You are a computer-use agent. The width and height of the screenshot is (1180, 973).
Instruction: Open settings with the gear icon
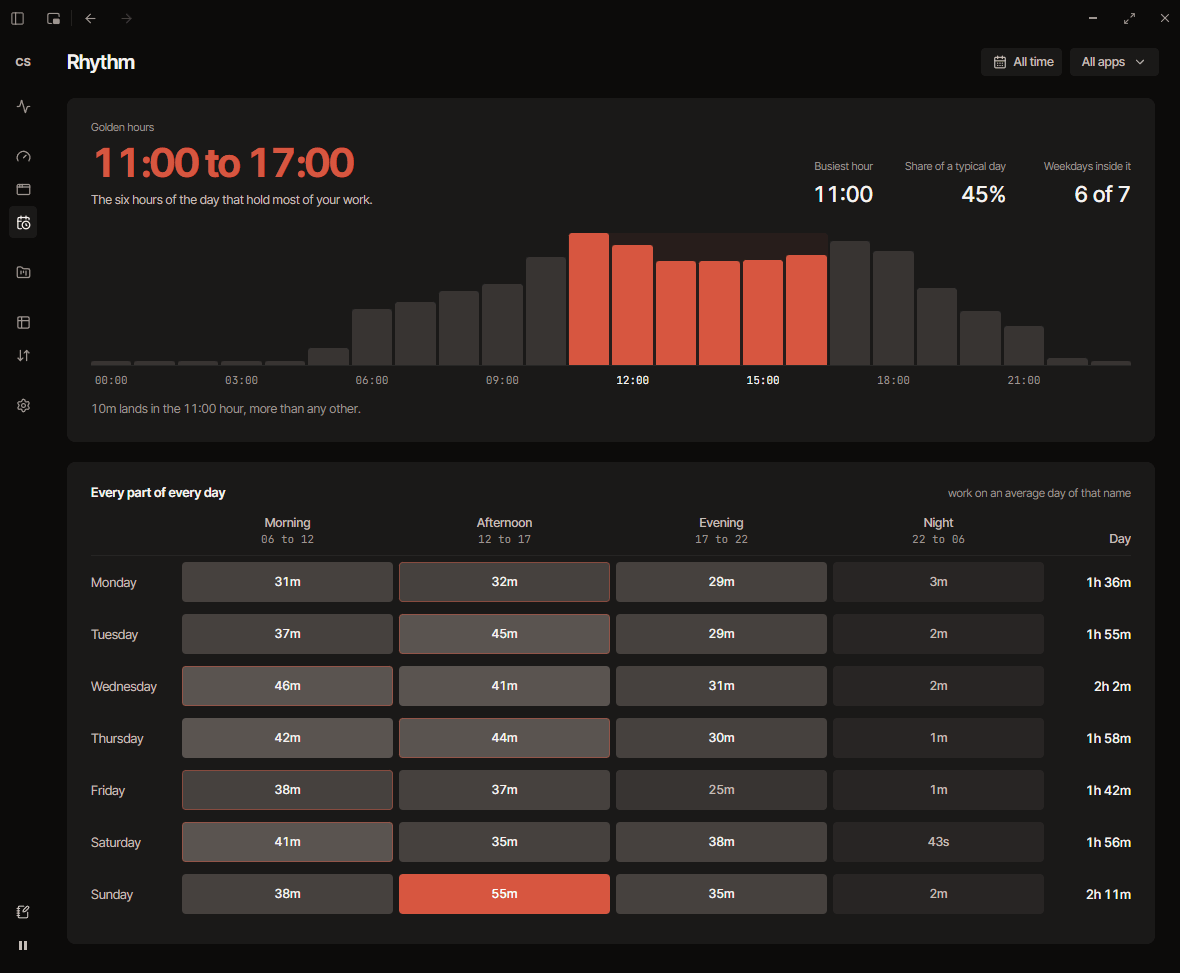coord(23,406)
